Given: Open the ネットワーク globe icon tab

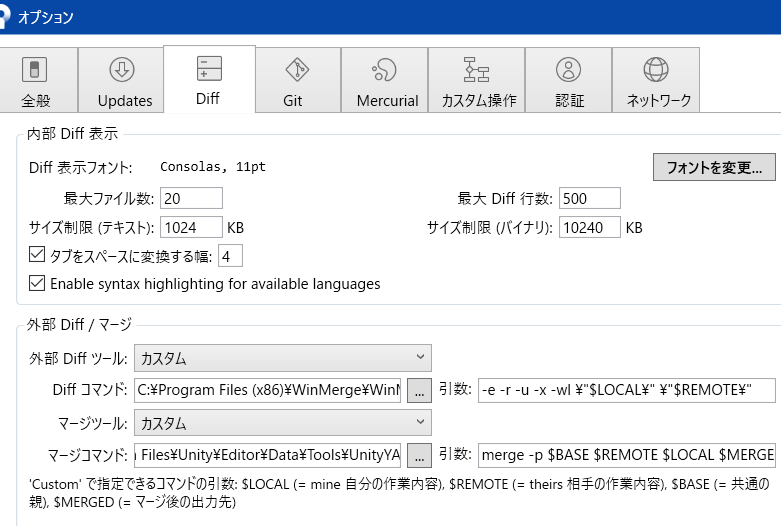Looking at the screenshot, I should 655,69.
